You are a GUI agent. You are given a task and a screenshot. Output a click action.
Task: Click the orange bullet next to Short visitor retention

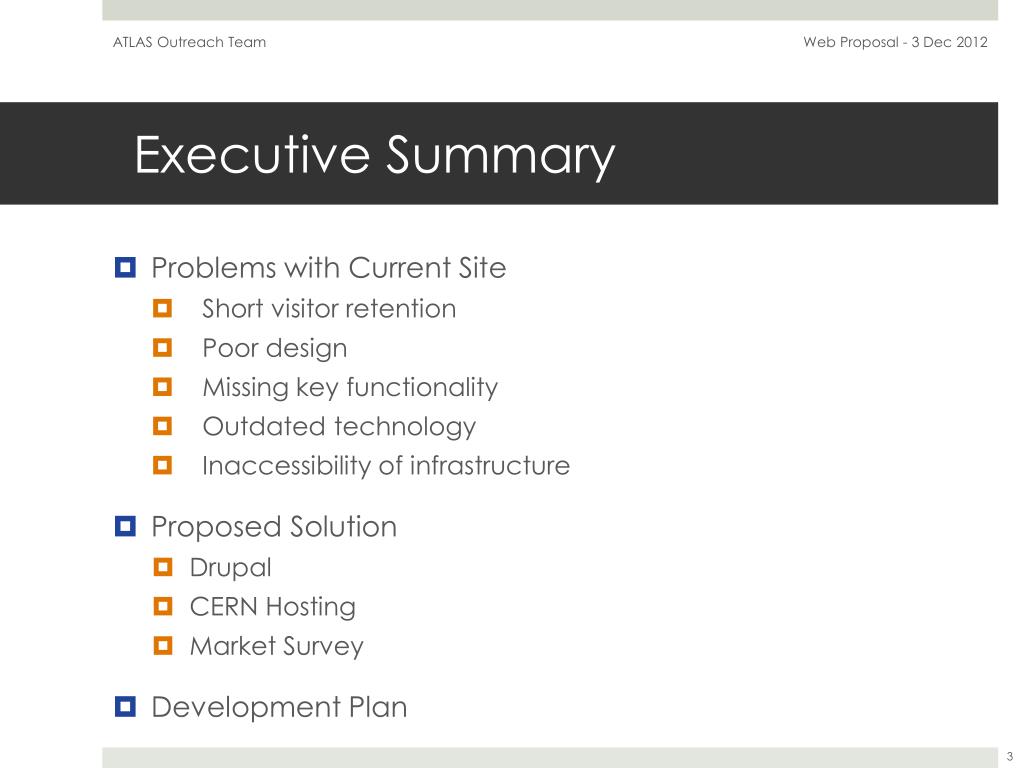tap(163, 308)
